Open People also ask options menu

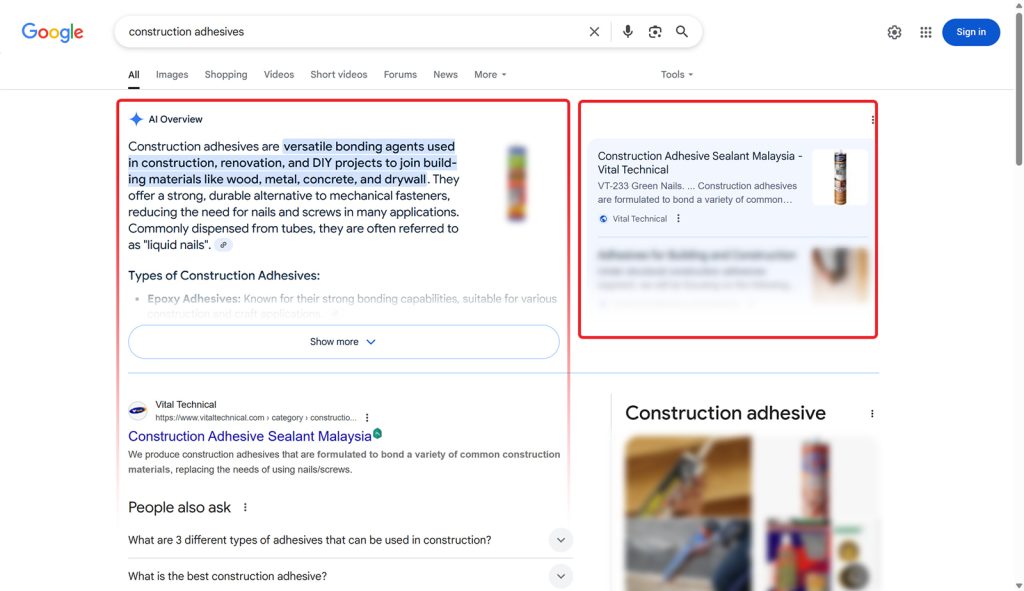[245, 507]
